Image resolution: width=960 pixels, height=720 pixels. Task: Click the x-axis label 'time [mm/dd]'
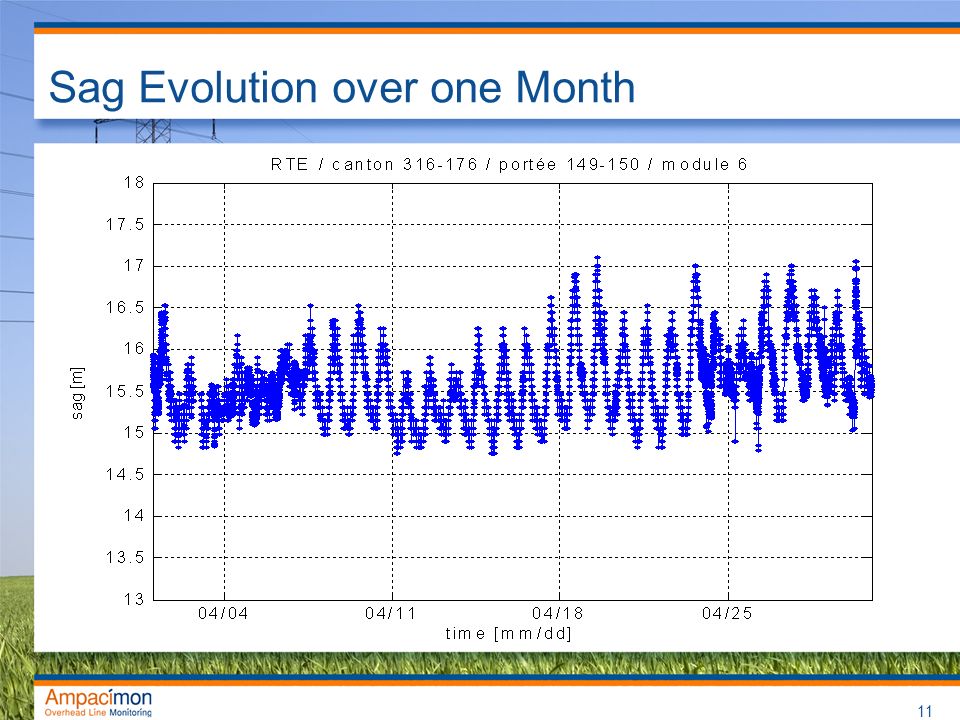click(508, 633)
